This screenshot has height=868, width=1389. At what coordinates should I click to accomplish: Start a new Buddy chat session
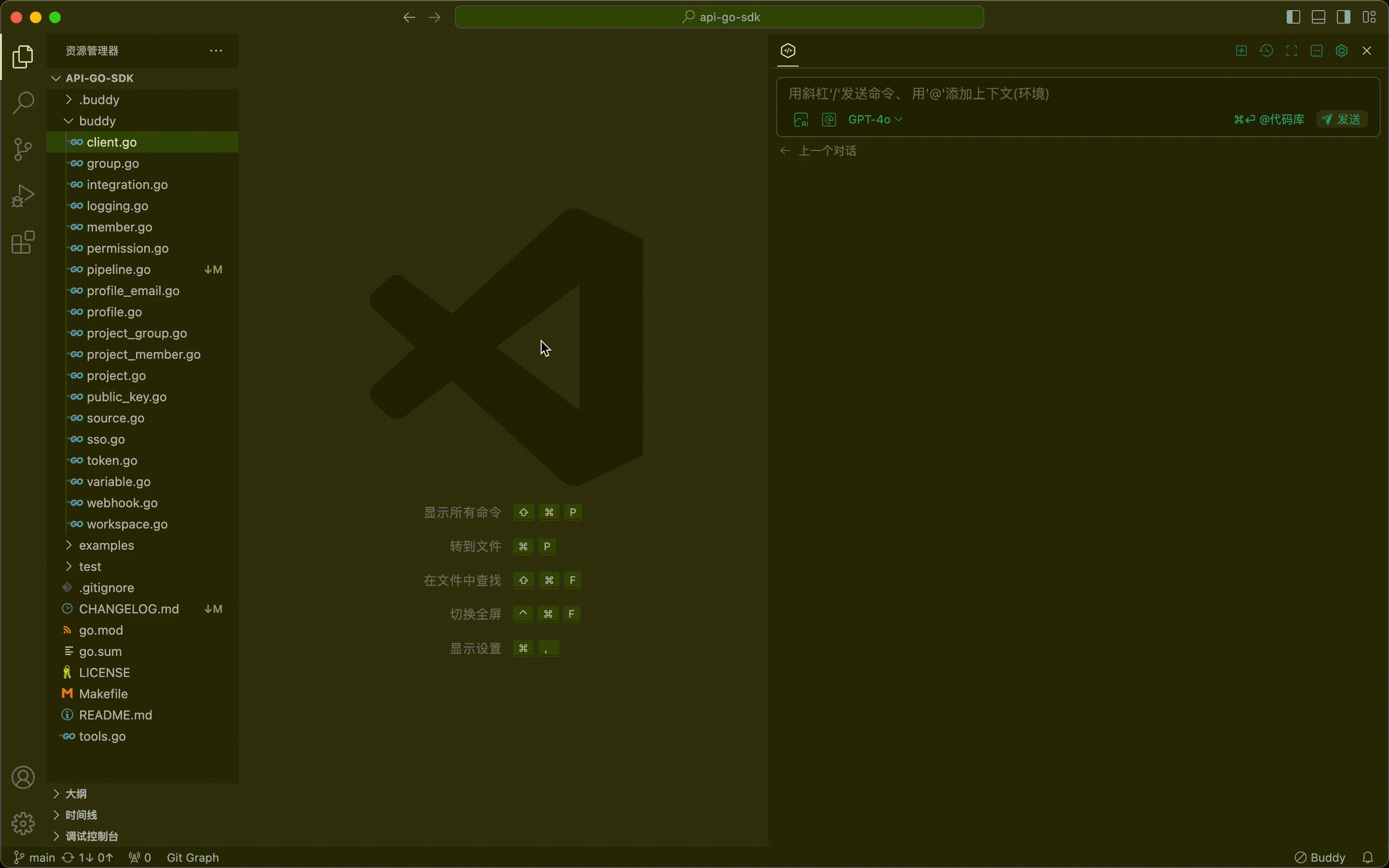tap(1240, 51)
